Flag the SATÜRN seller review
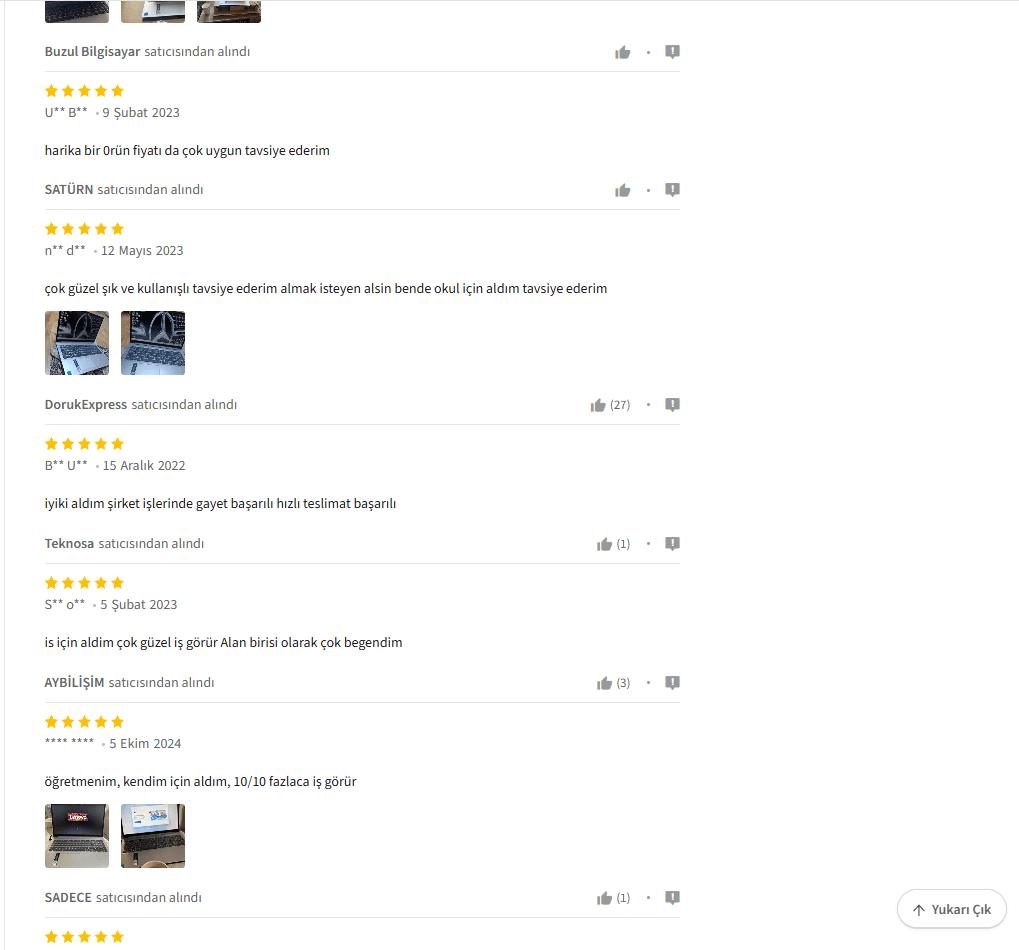The height and width of the screenshot is (950, 1019). point(673,190)
